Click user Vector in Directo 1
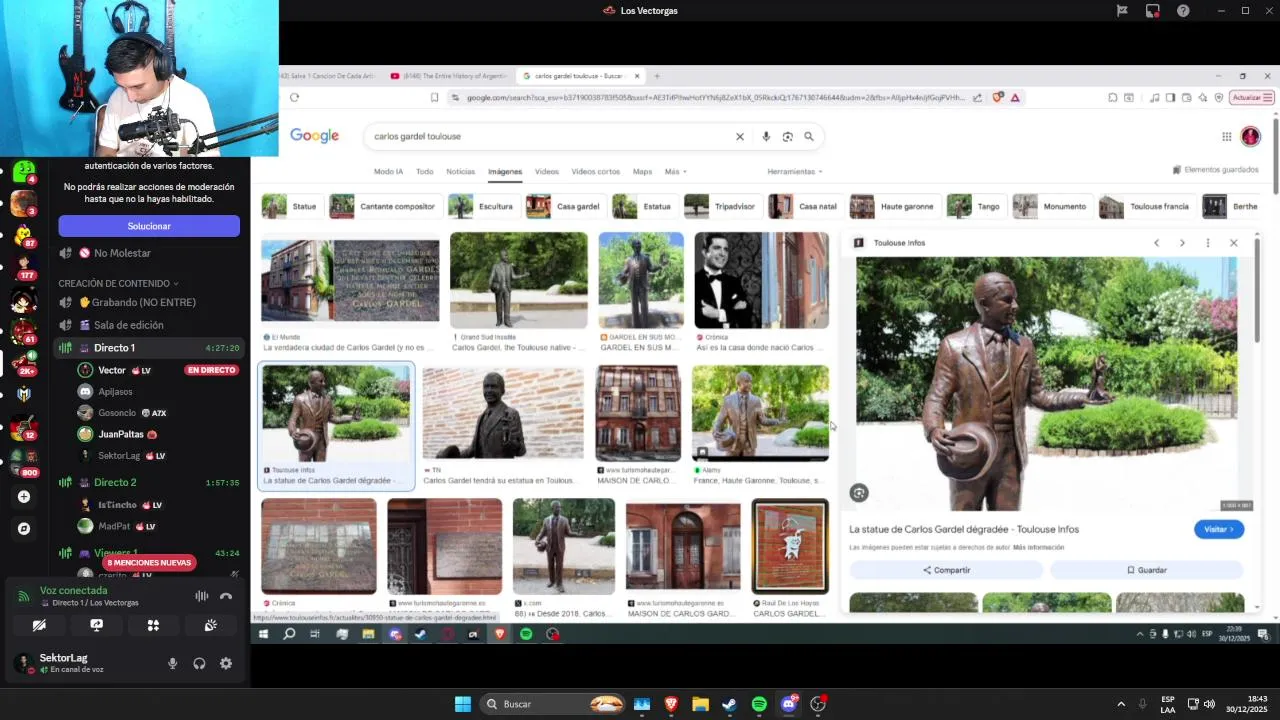 pyautogui.click(x=112, y=370)
